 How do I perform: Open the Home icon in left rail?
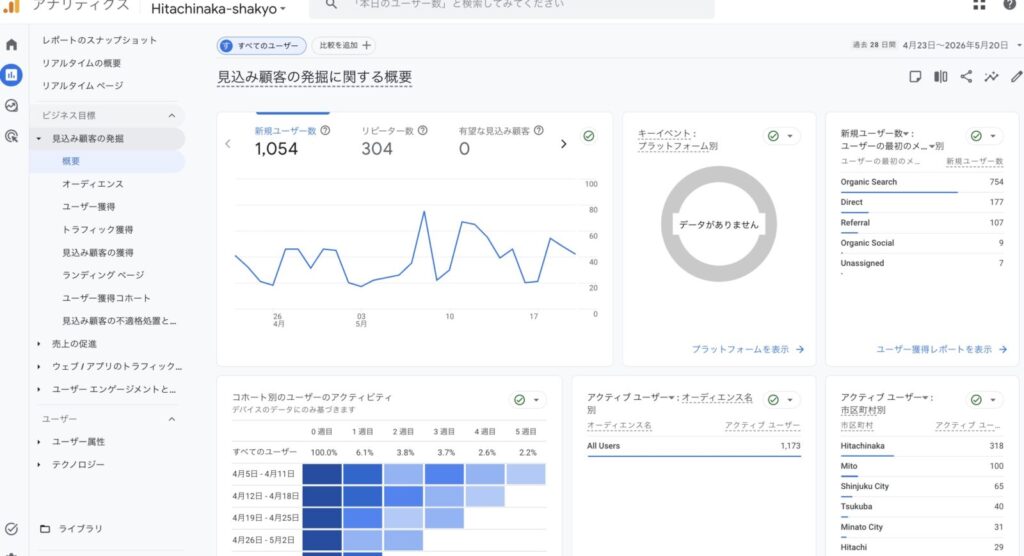pos(11,44)
